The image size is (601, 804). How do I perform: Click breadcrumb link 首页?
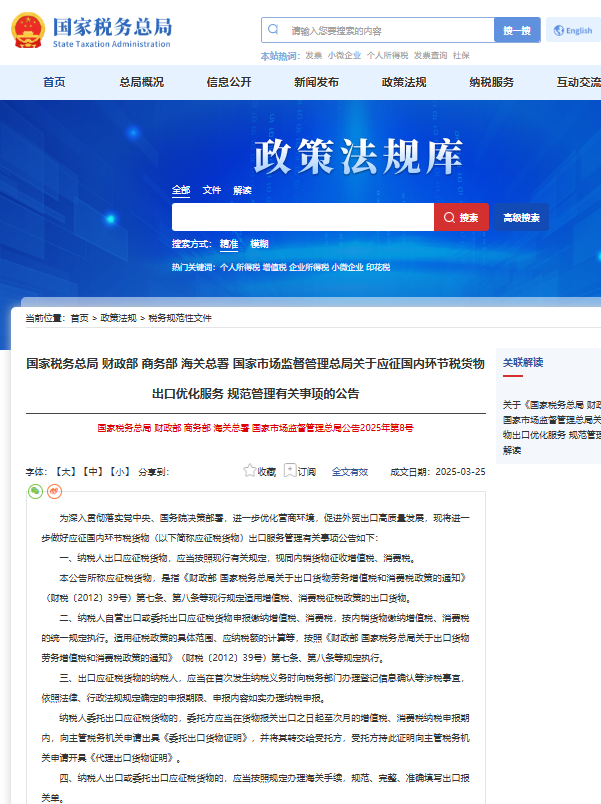click(79, 318)
